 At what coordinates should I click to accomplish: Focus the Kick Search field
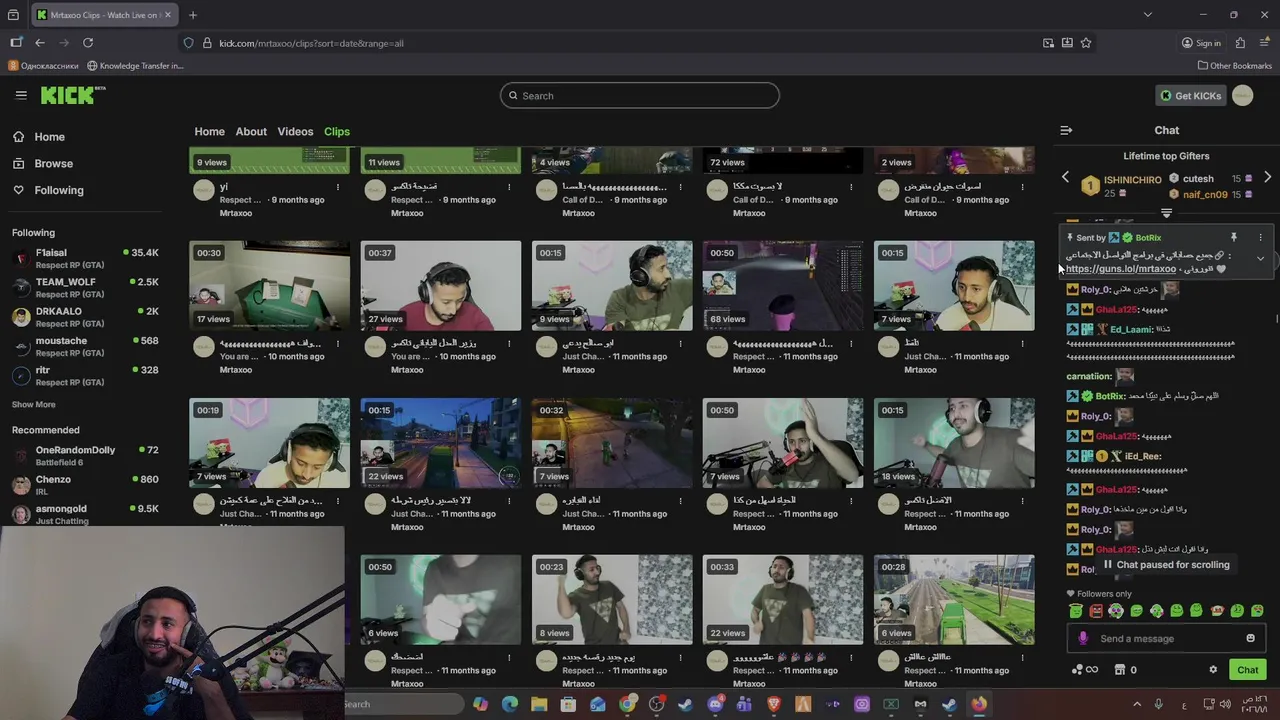pyautogui.click(x=640, y=96)
